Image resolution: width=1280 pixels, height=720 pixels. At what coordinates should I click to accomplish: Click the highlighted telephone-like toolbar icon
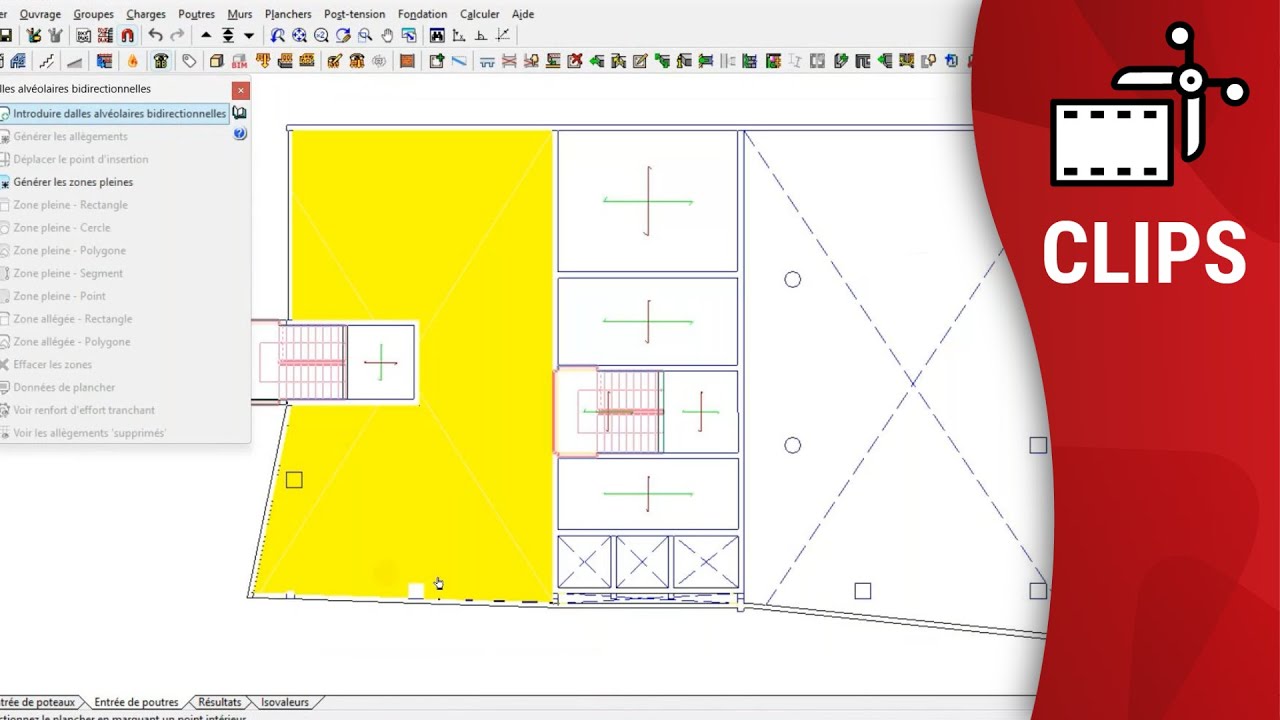pyautogui.click(x=160, y=61)
